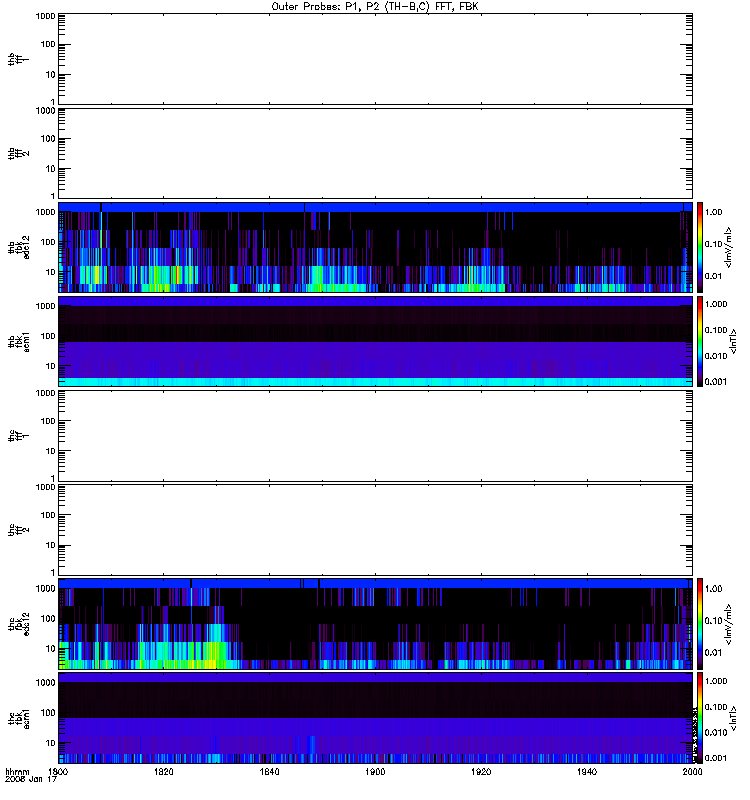Click inside the thc fbk scm1 spectrogram
The image size is (750, 800).
tap(375, 718)
